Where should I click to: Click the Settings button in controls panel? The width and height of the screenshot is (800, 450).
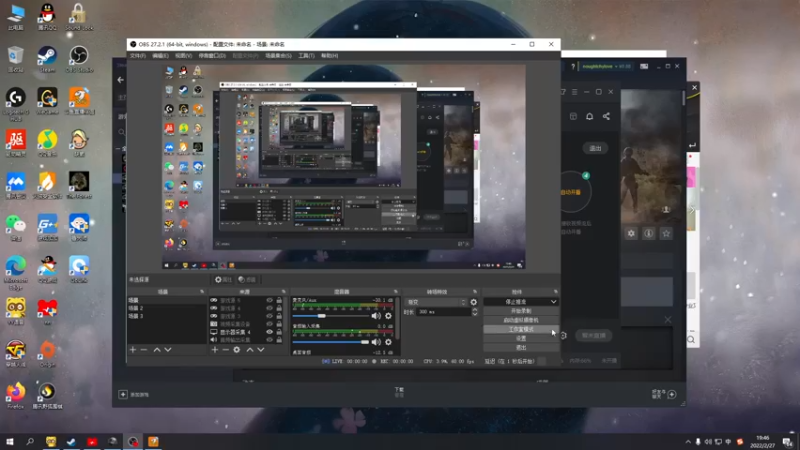[521, 339]
